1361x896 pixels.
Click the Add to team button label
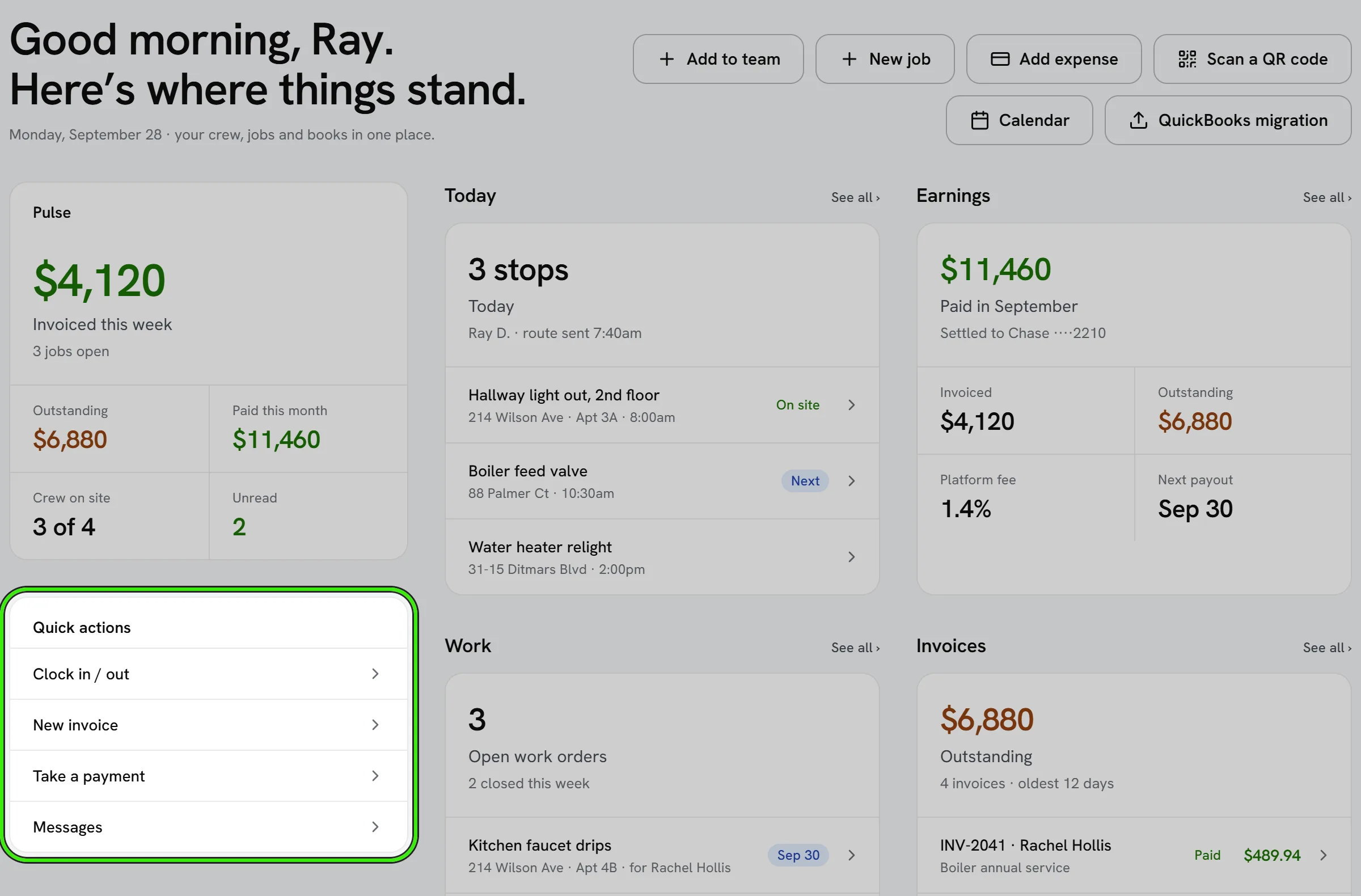coord(733,59)
